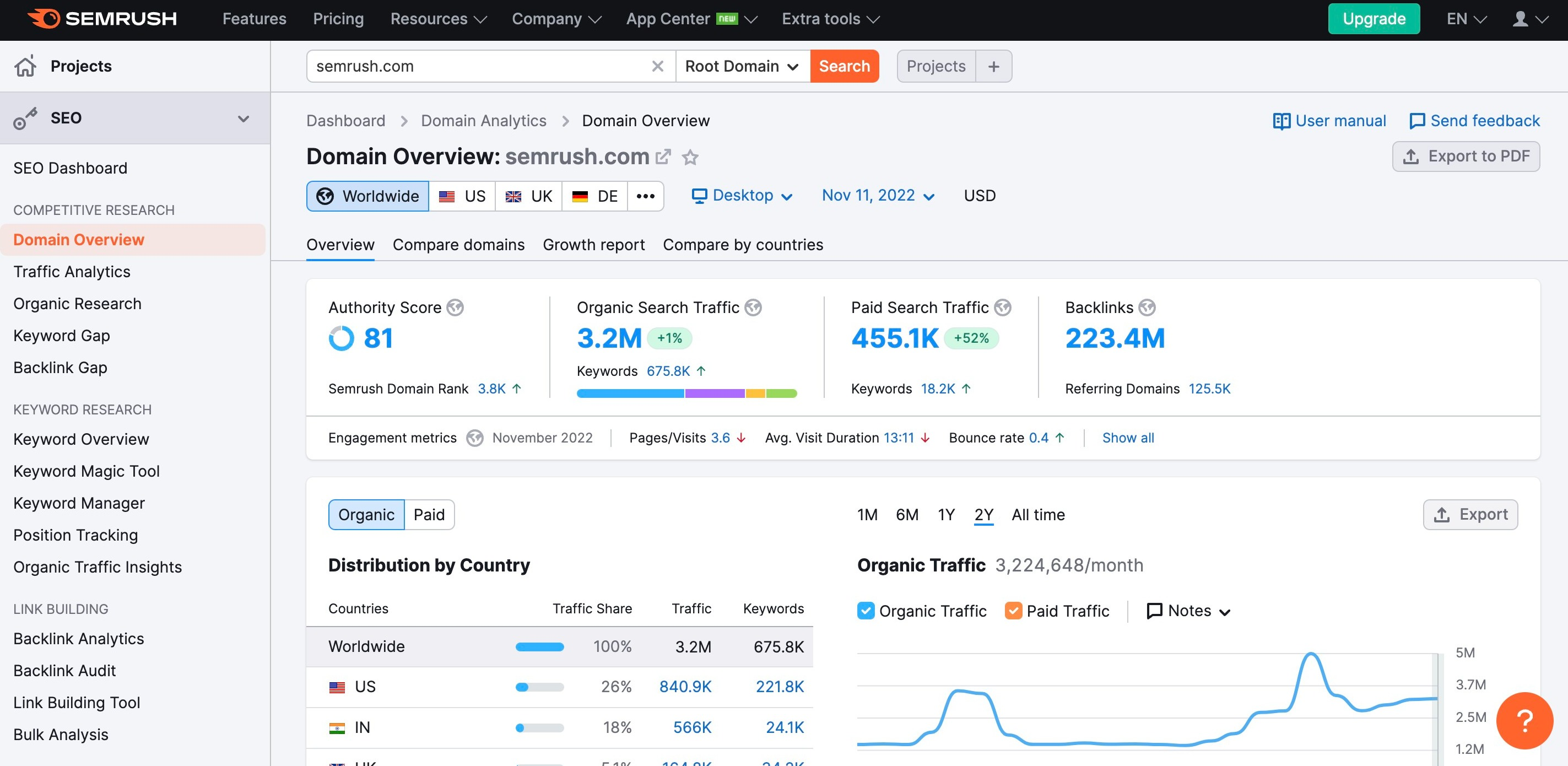The width and height of the screenshot is (1568, 766).
Task: Click the Worldwide traffic share bar
Action: click(539, 646)
